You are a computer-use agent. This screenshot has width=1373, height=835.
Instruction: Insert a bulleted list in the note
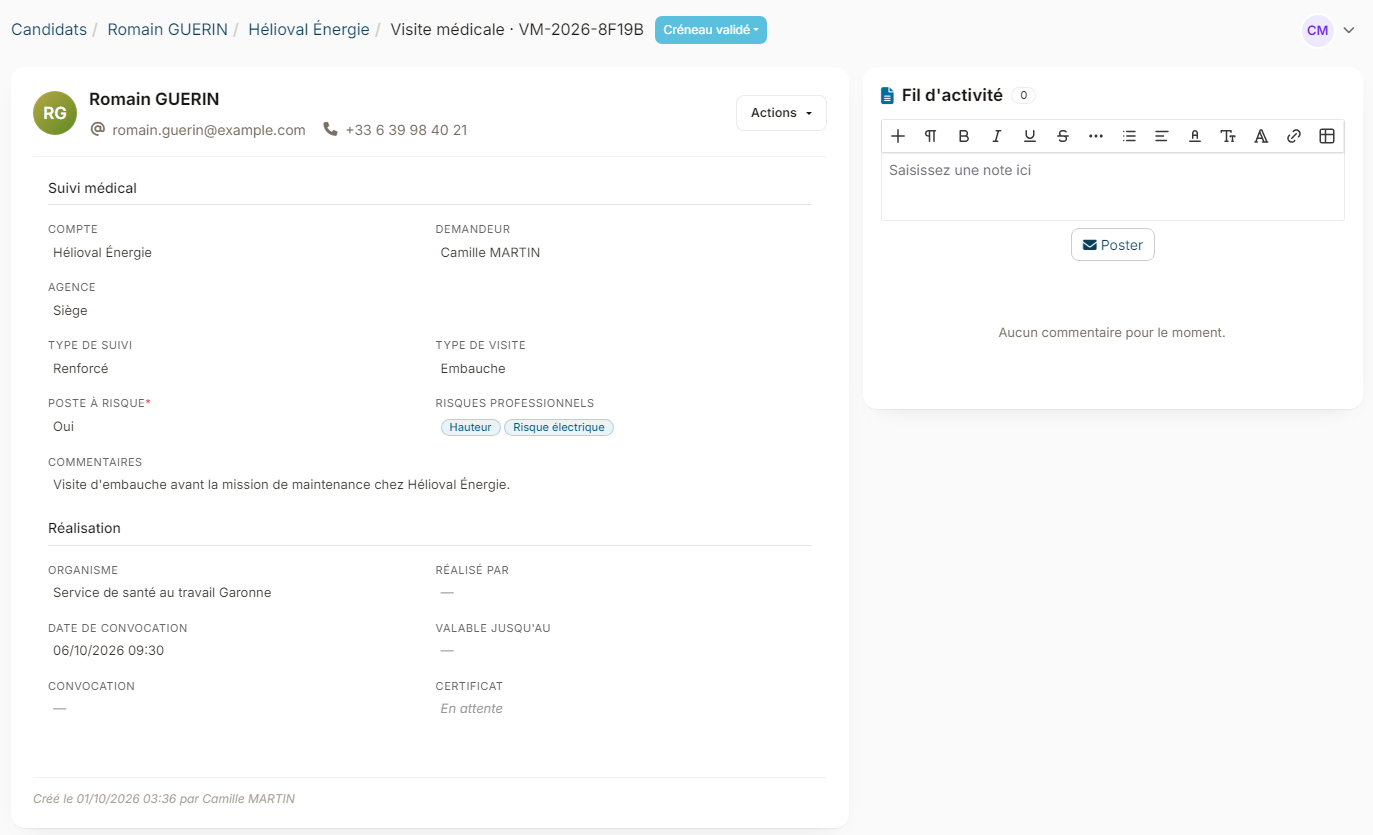(x=1129, y=136)
